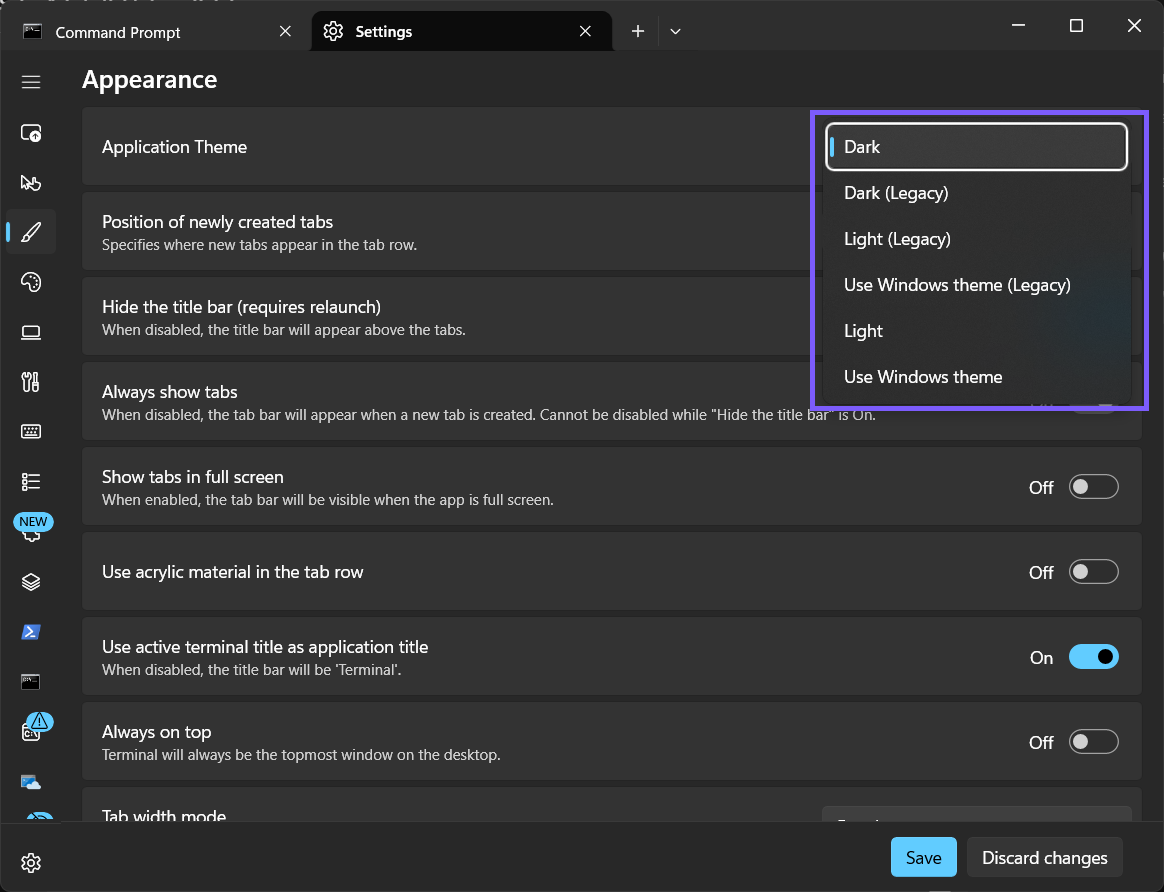Open the sidebar item marked NEW
Screen dimensions: 1164x892
[x=33, y=527]
